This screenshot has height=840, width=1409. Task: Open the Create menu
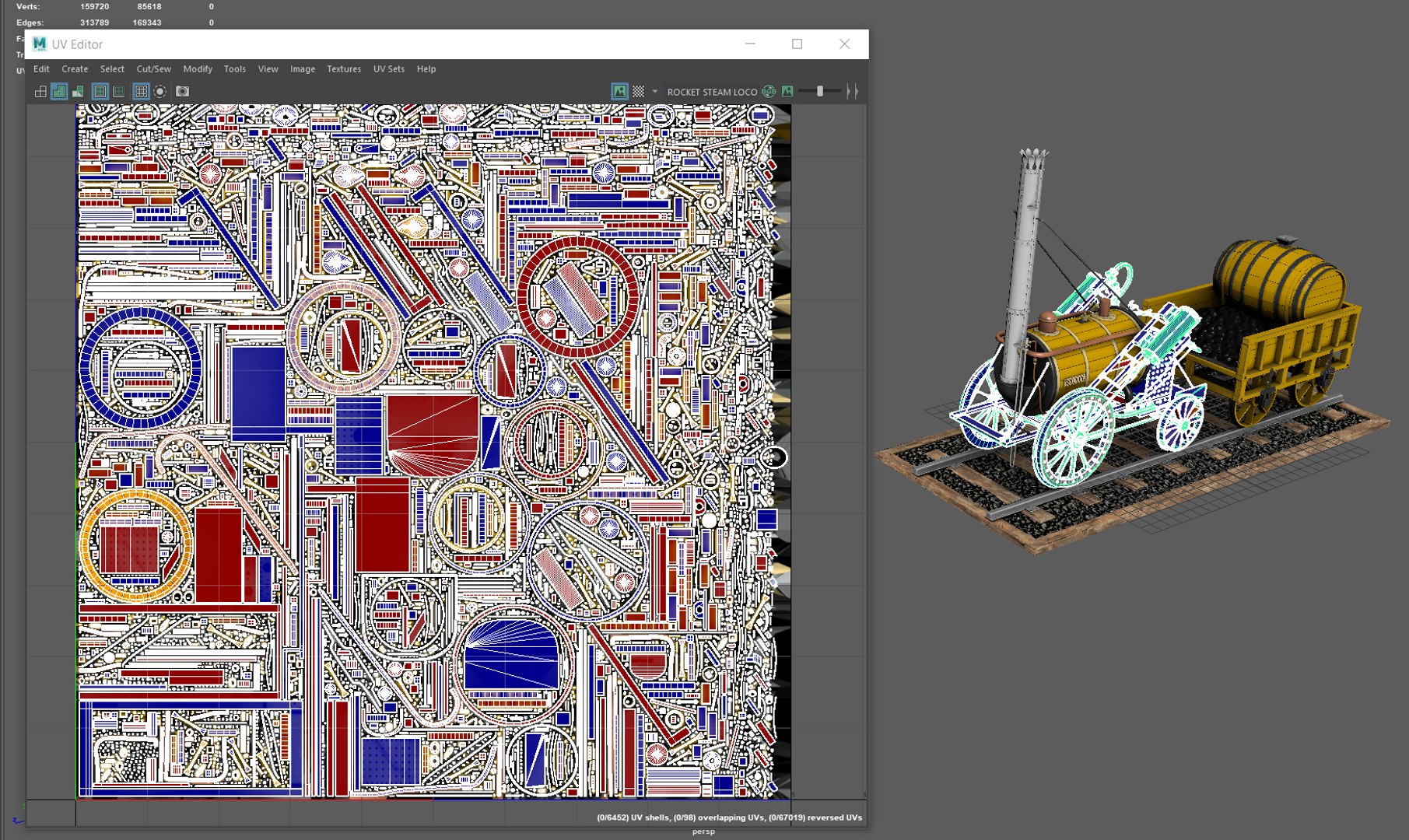click(x=75, y=69)
